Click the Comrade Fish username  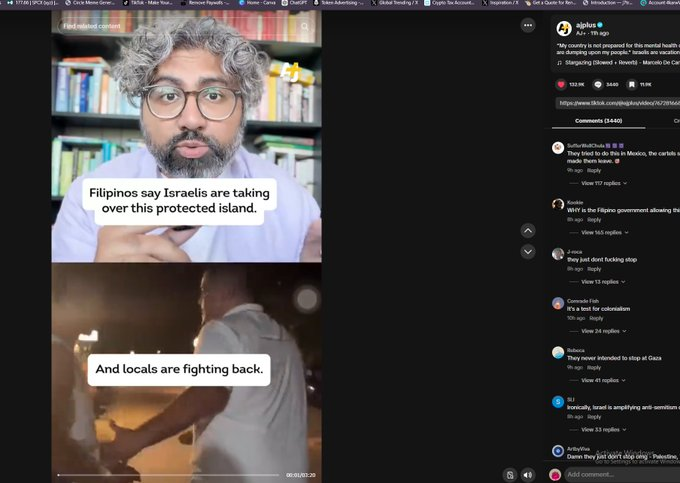583,301
